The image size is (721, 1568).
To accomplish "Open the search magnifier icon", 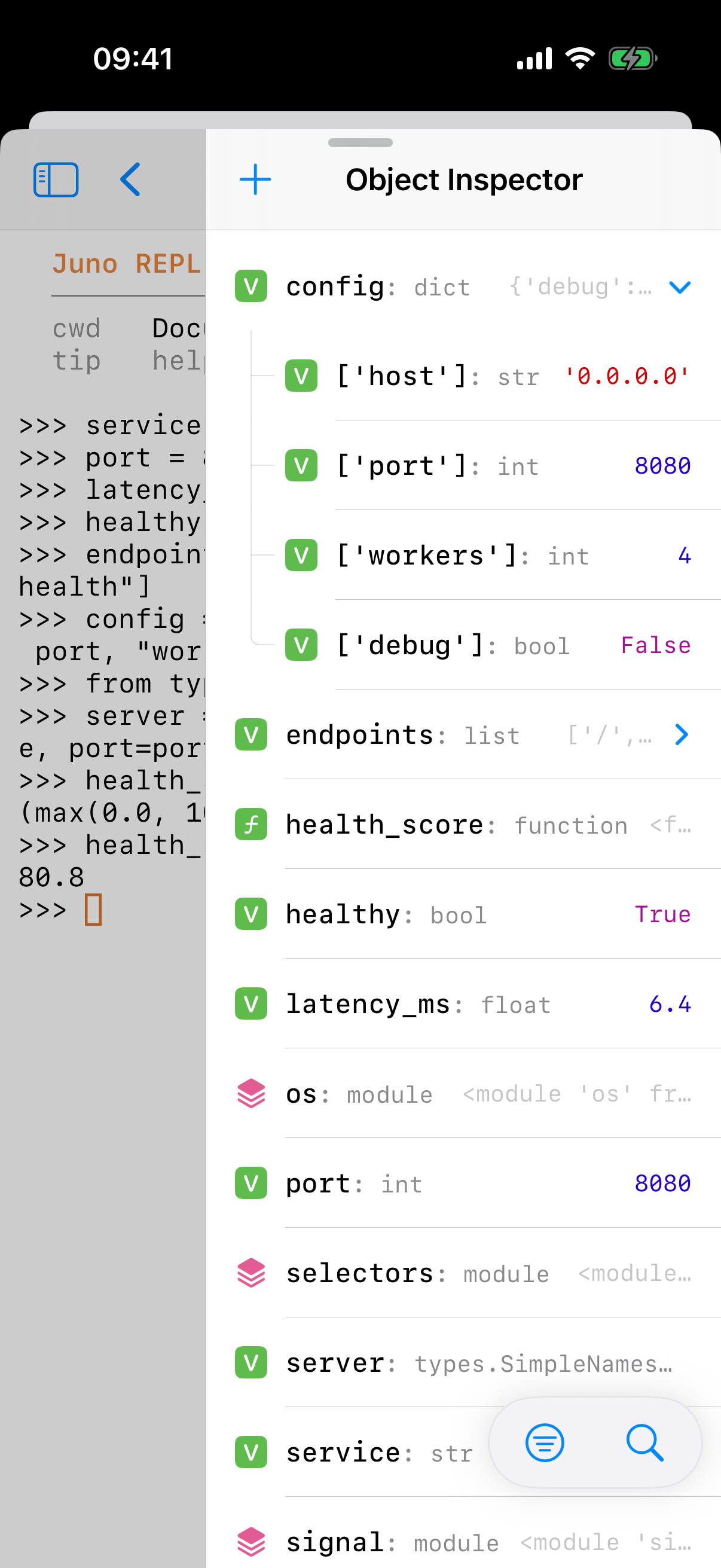I will click(645, 1442).
